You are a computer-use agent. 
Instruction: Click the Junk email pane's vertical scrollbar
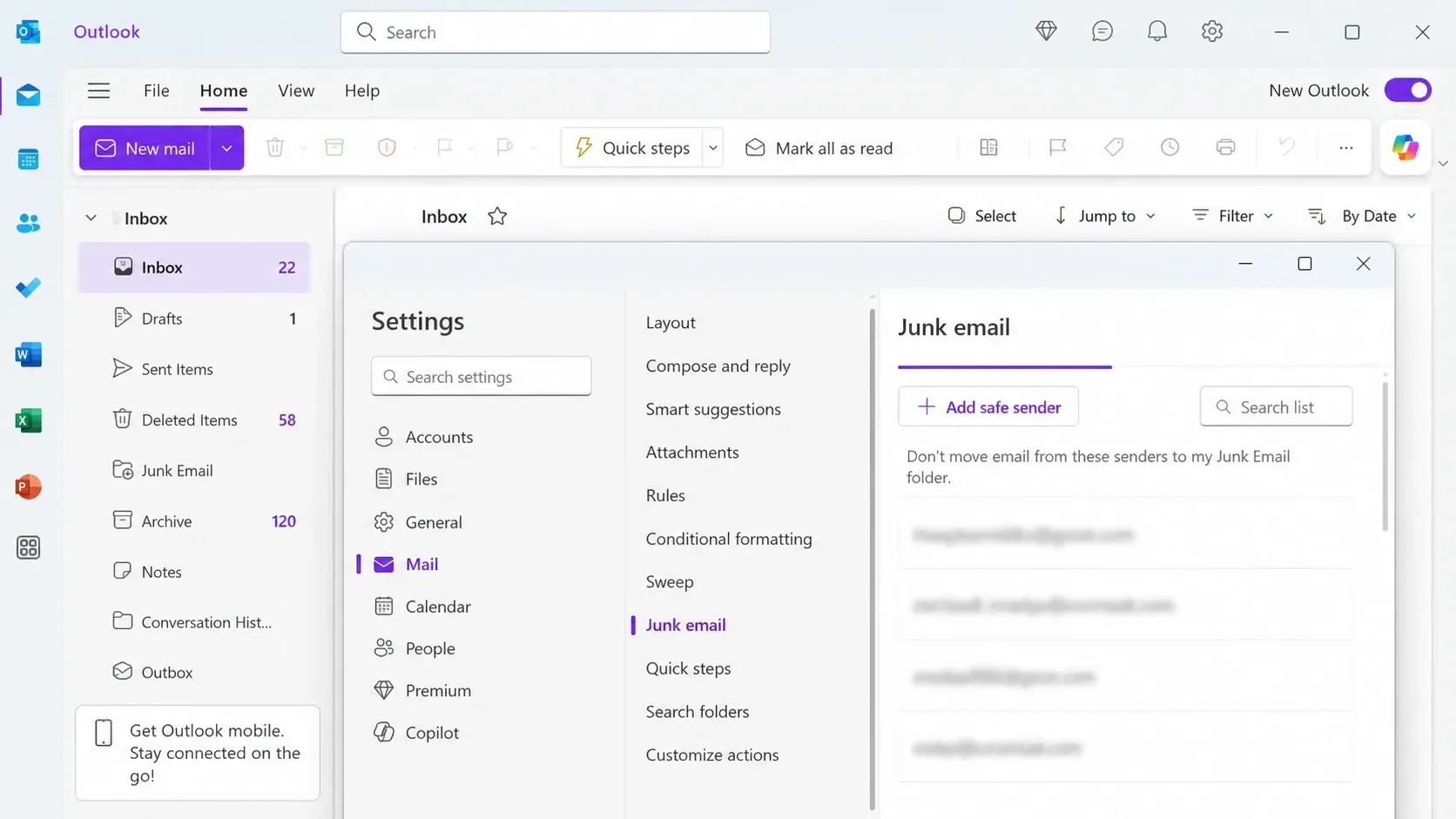coord(1385,456)
